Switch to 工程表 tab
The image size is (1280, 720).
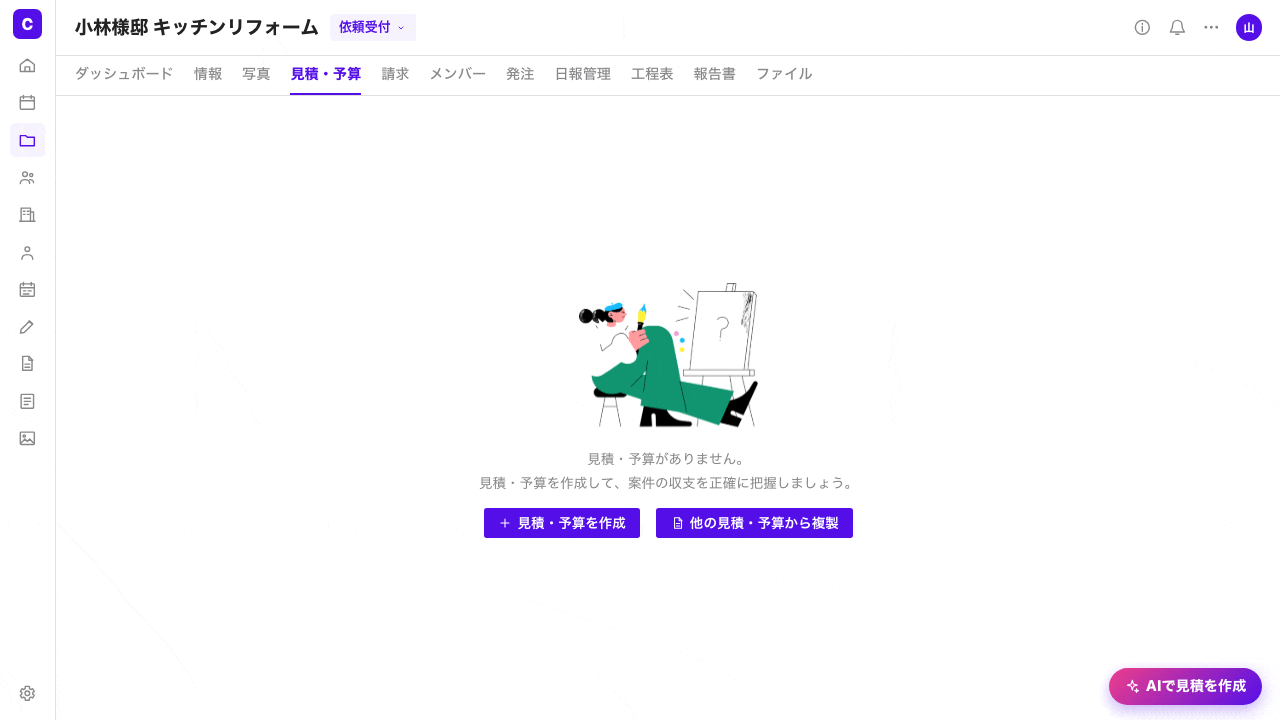coord(652,74)
